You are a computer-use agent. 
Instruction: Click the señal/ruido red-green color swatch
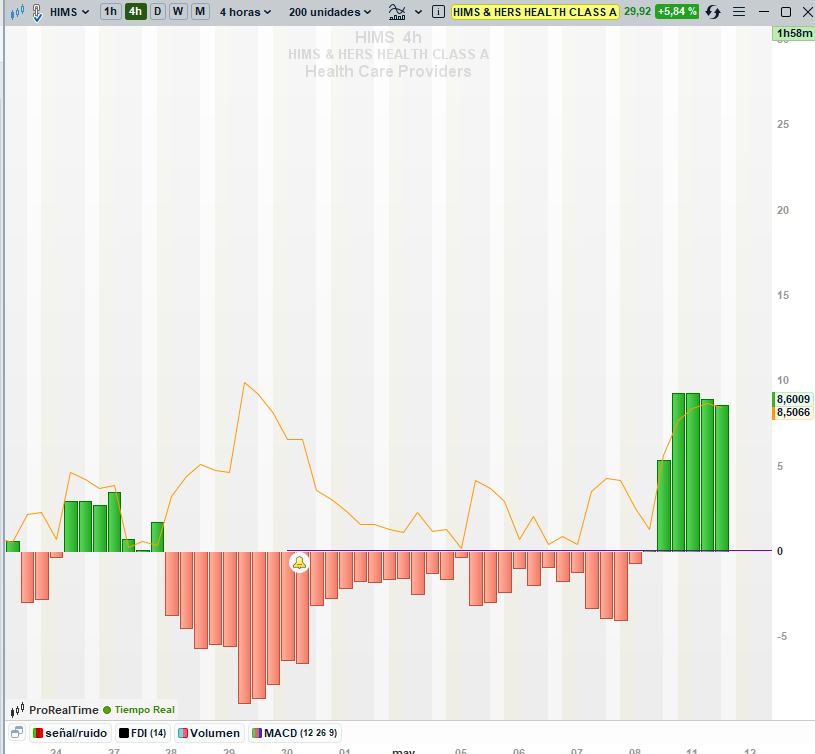[x=38, y=733]
